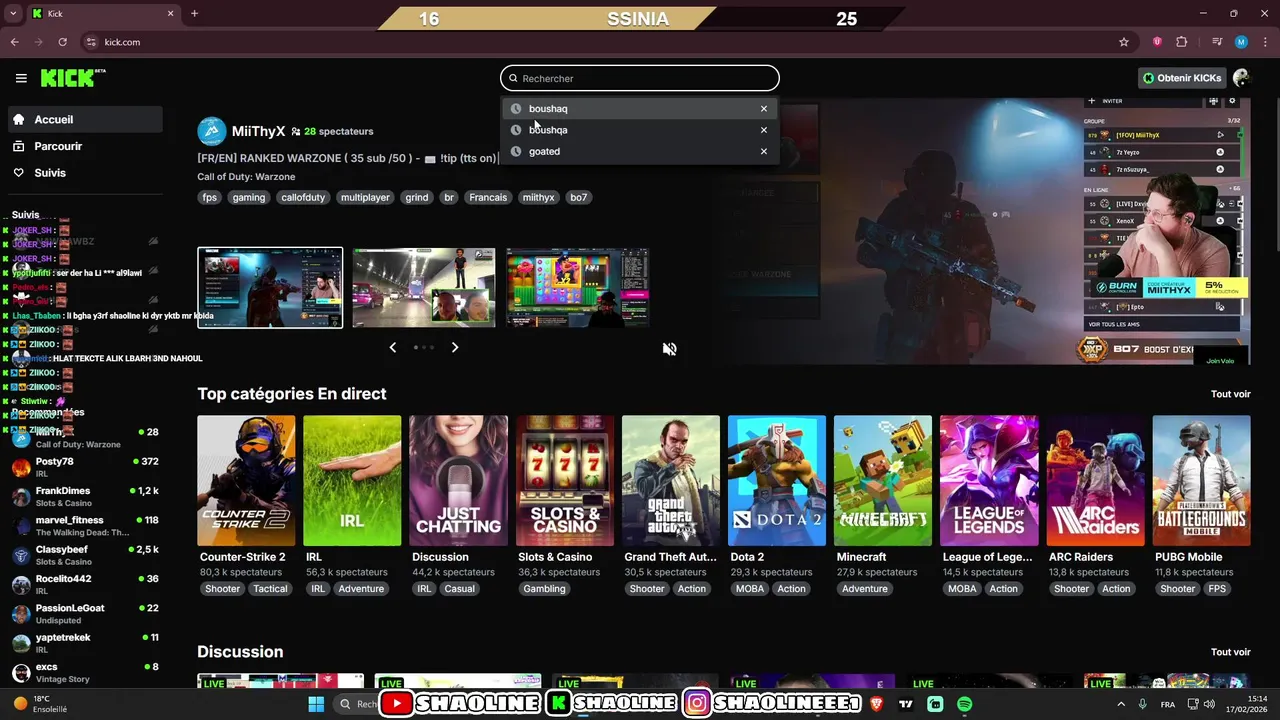Screen dimensions: 1280x720
Task: Open Spotify from the taskbar
Action: [x=965, y=704]
